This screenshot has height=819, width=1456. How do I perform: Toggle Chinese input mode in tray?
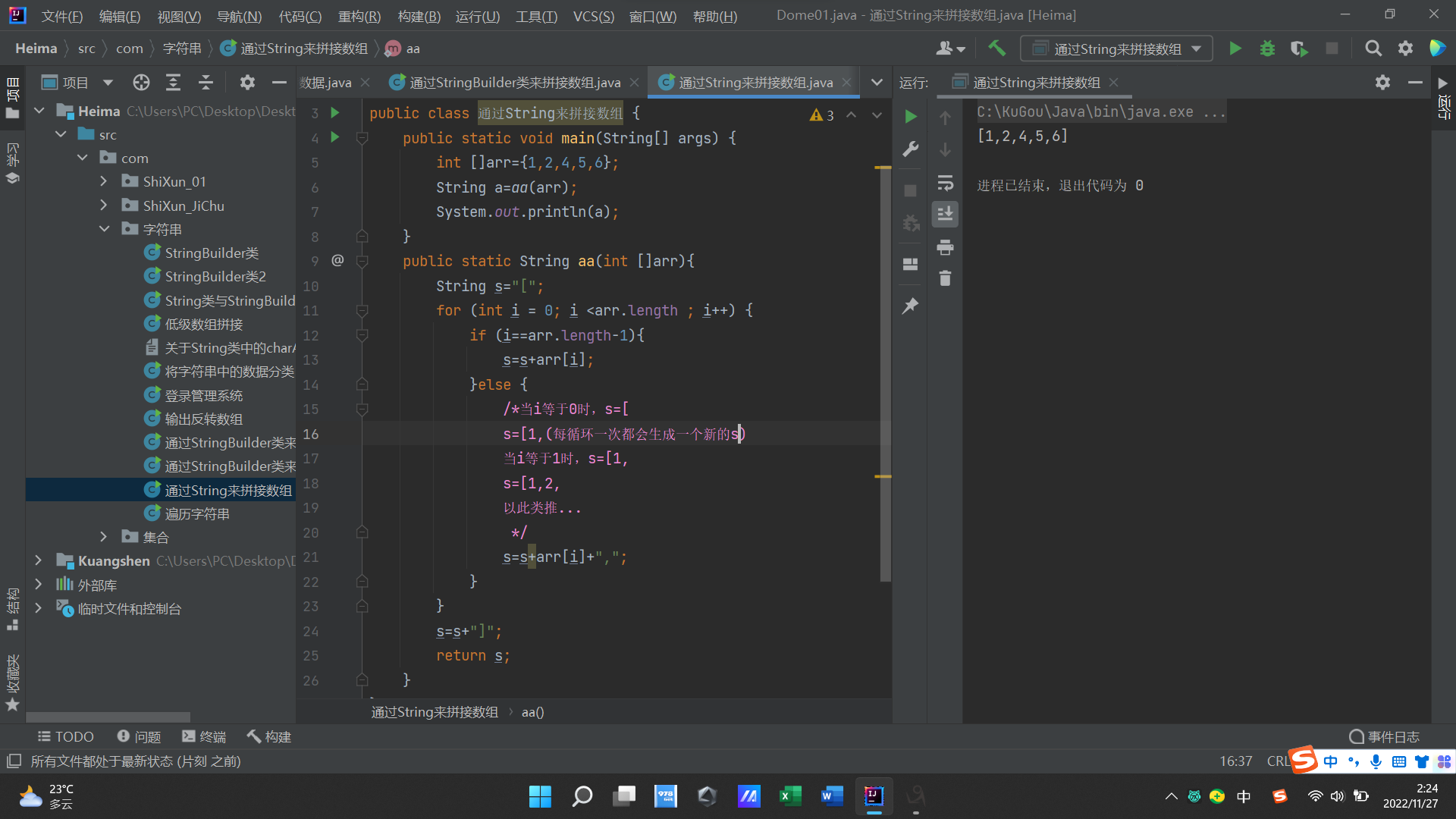coord(1244,796)
